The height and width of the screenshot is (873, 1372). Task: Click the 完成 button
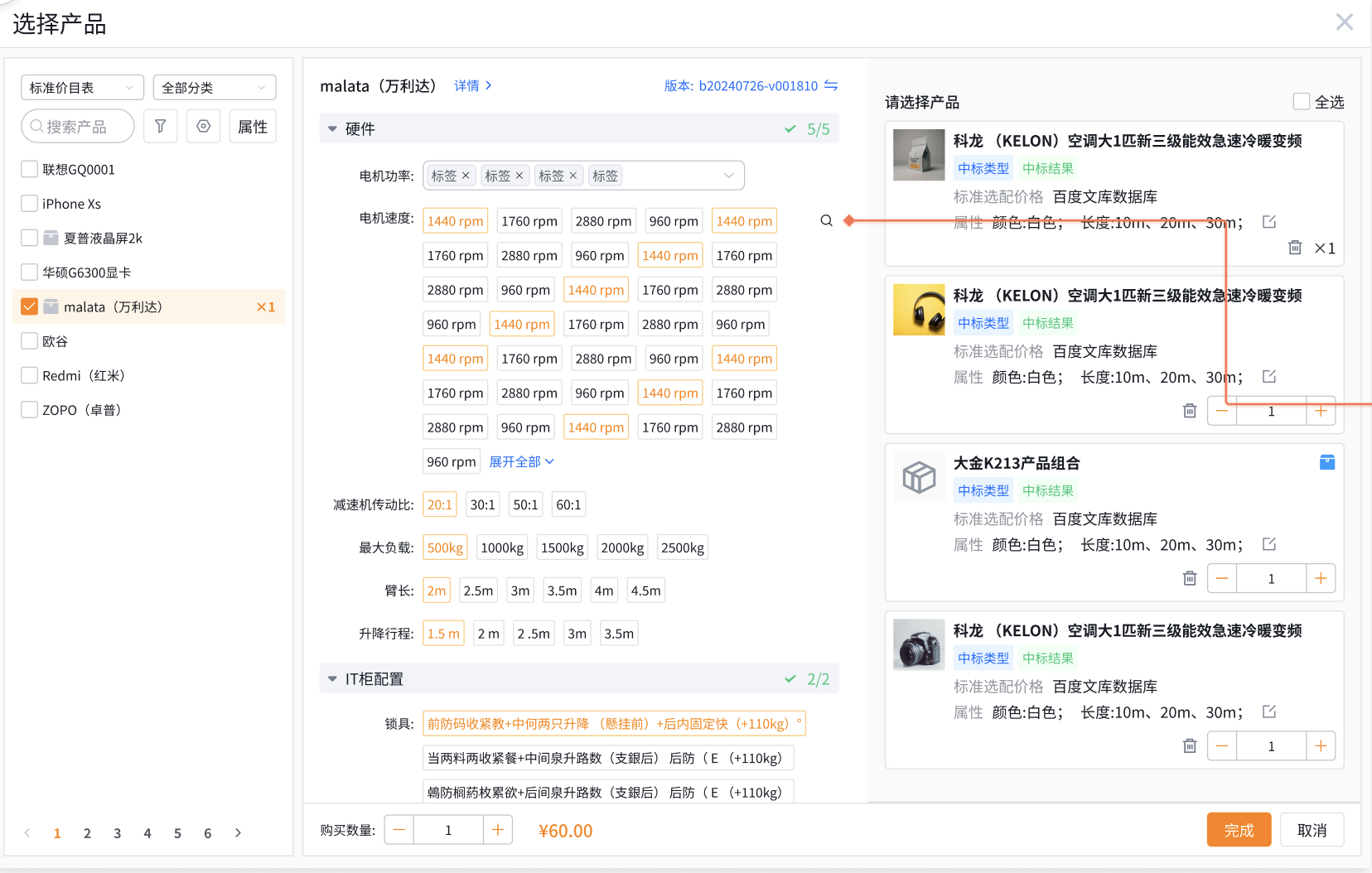click(x=1239, y=830)
